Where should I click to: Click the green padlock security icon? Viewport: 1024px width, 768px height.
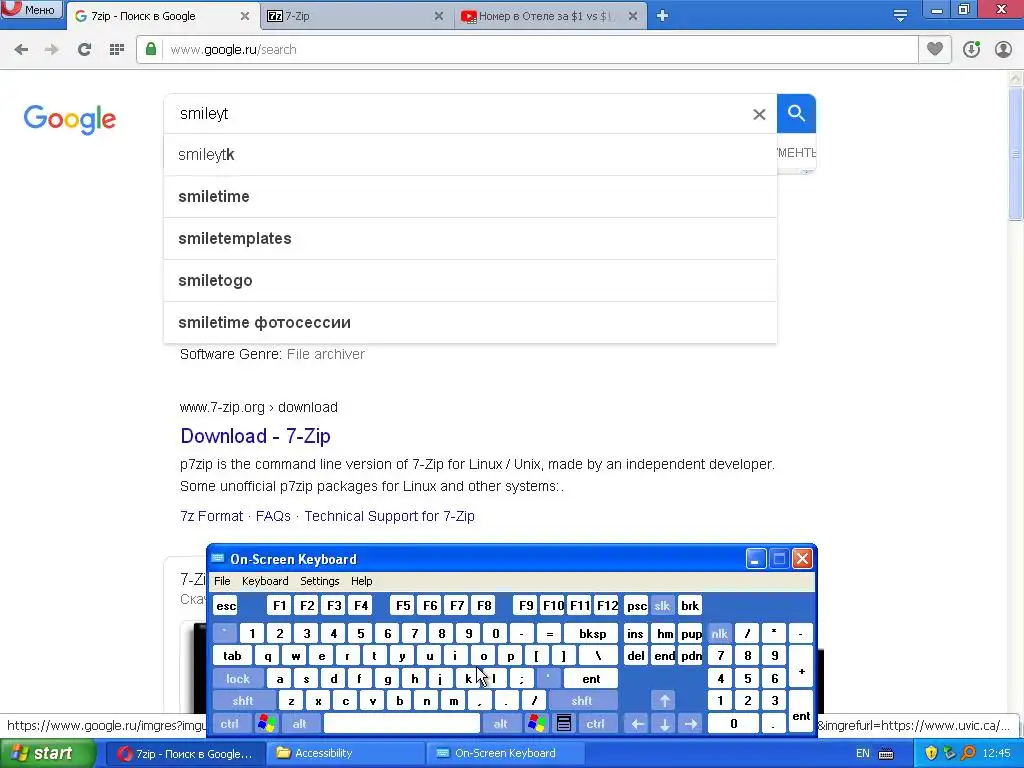(x=151, y=50)
